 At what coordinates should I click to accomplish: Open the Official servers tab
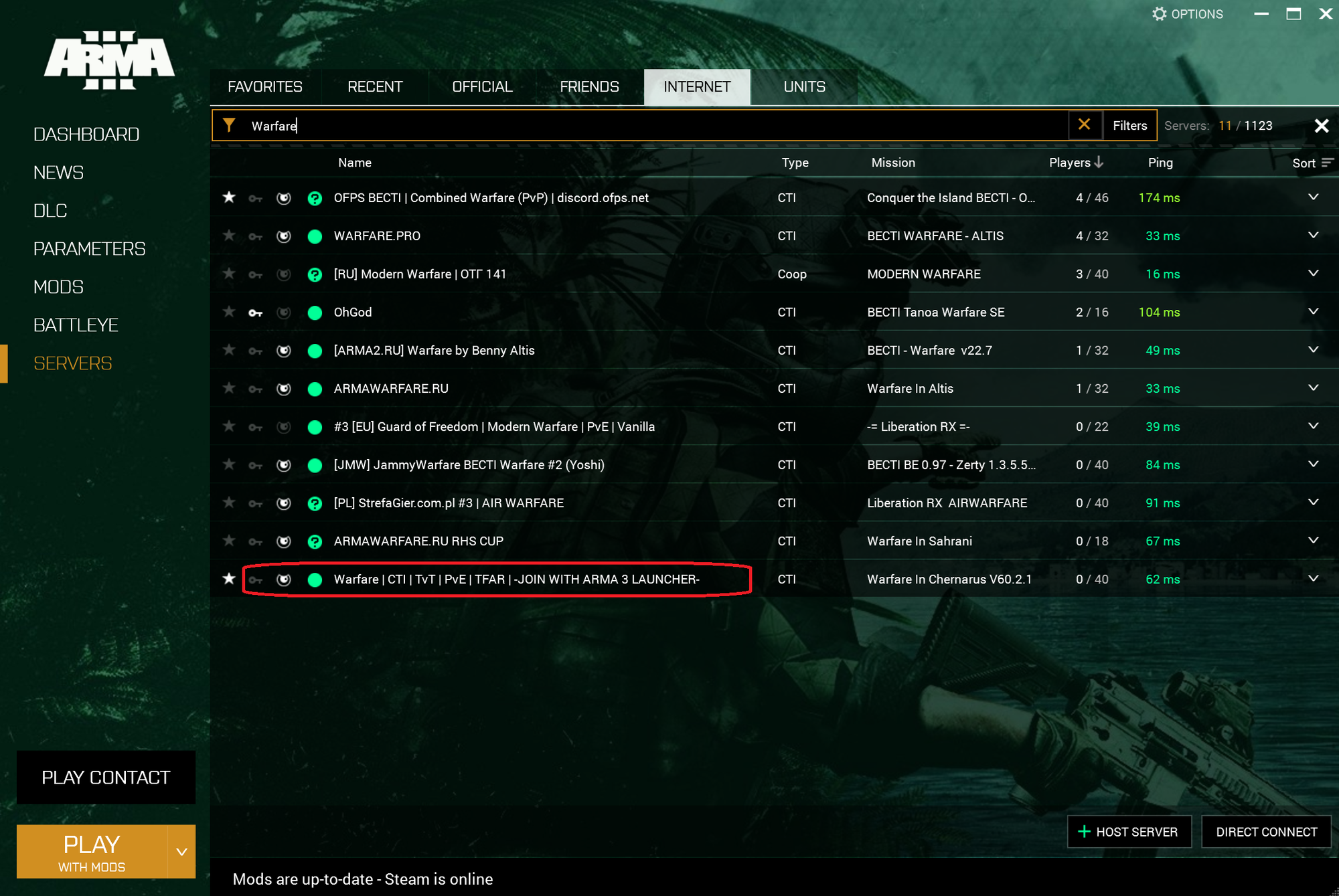pyautogui.click(x=482, y=87)
